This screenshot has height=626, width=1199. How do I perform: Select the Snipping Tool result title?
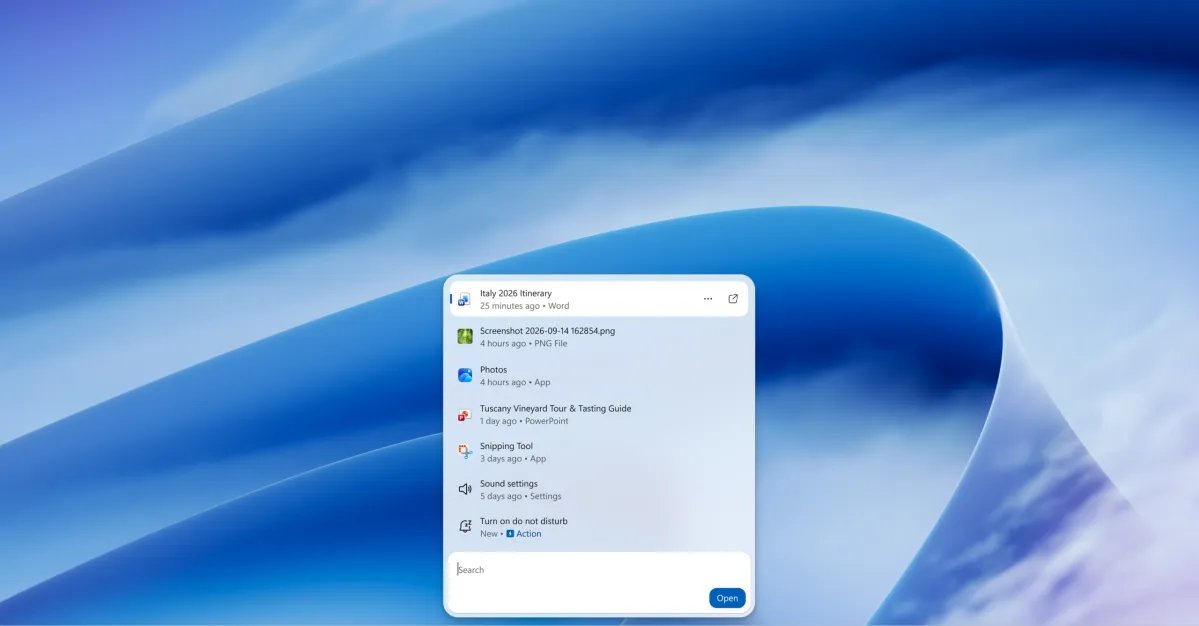(x=506, y=446)
